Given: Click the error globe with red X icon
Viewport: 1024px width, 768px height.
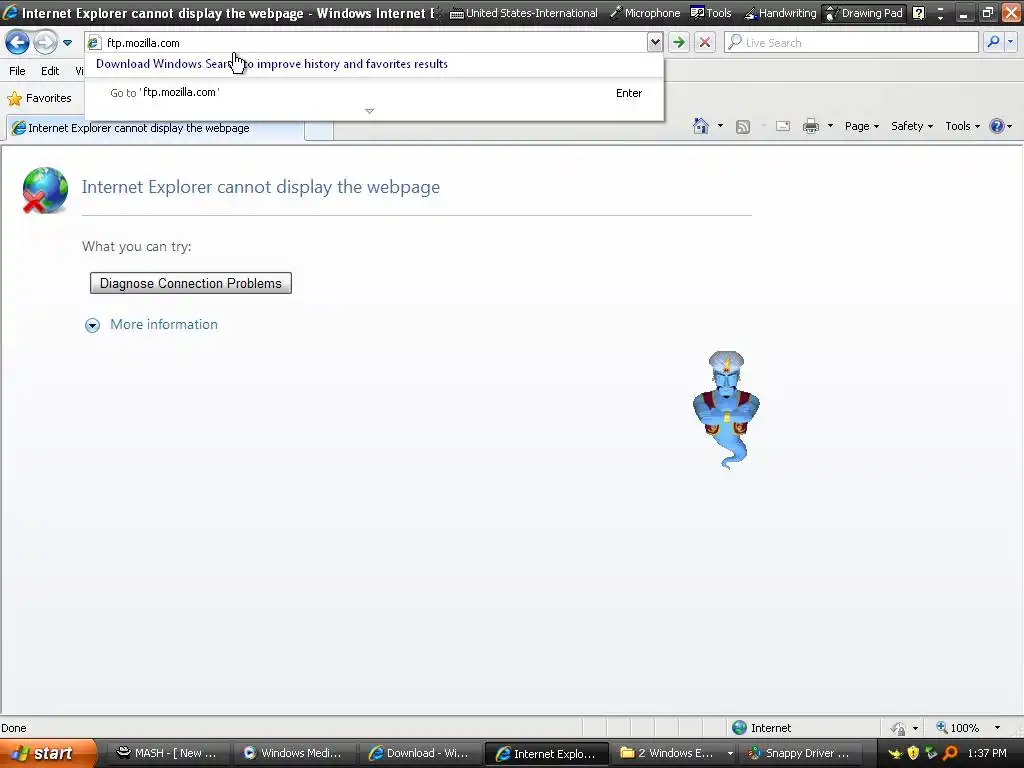Looking at the screenshot, I should point(44,190).
